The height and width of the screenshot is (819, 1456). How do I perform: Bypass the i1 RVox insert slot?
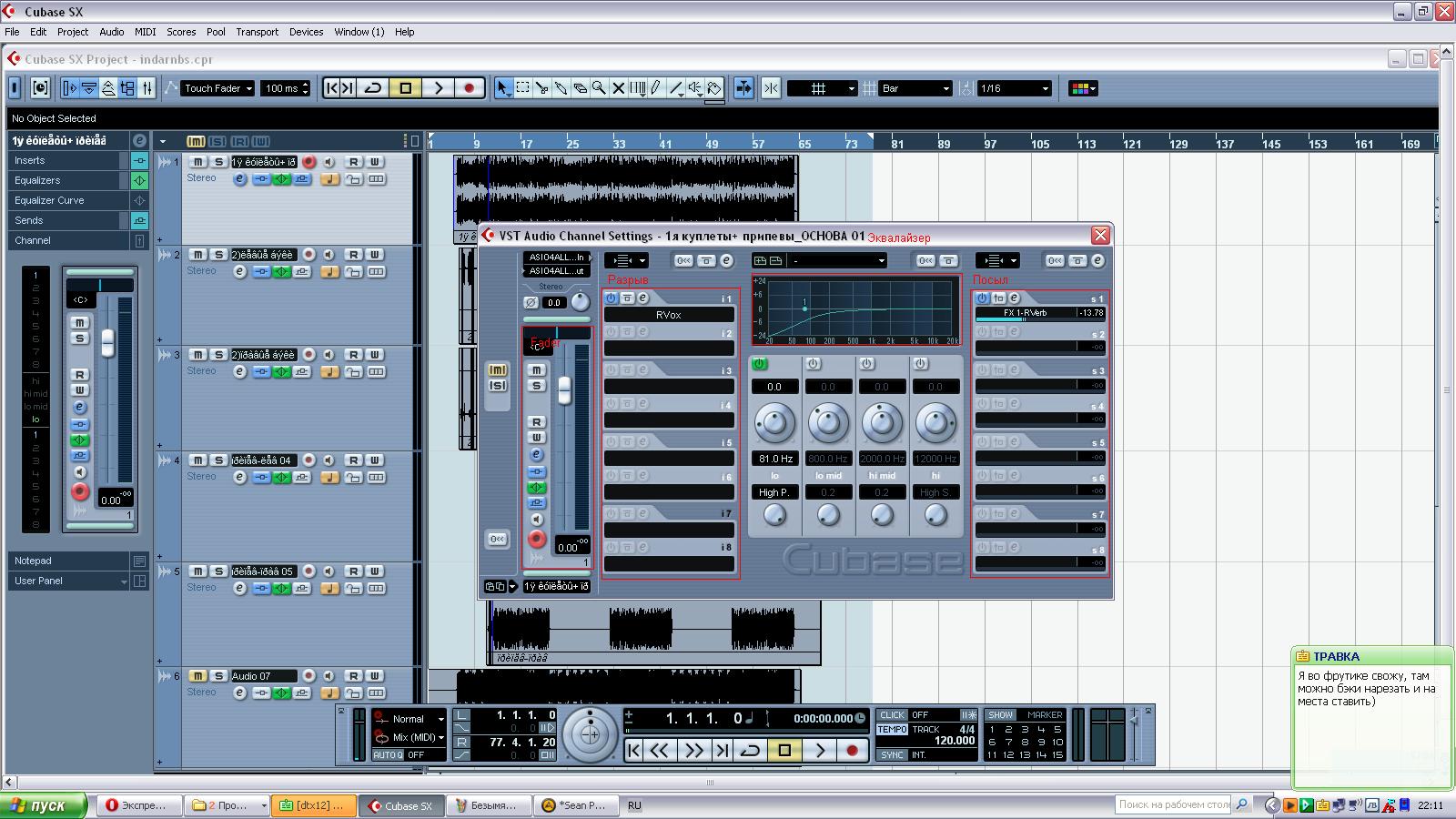click(x=627, y=298)
